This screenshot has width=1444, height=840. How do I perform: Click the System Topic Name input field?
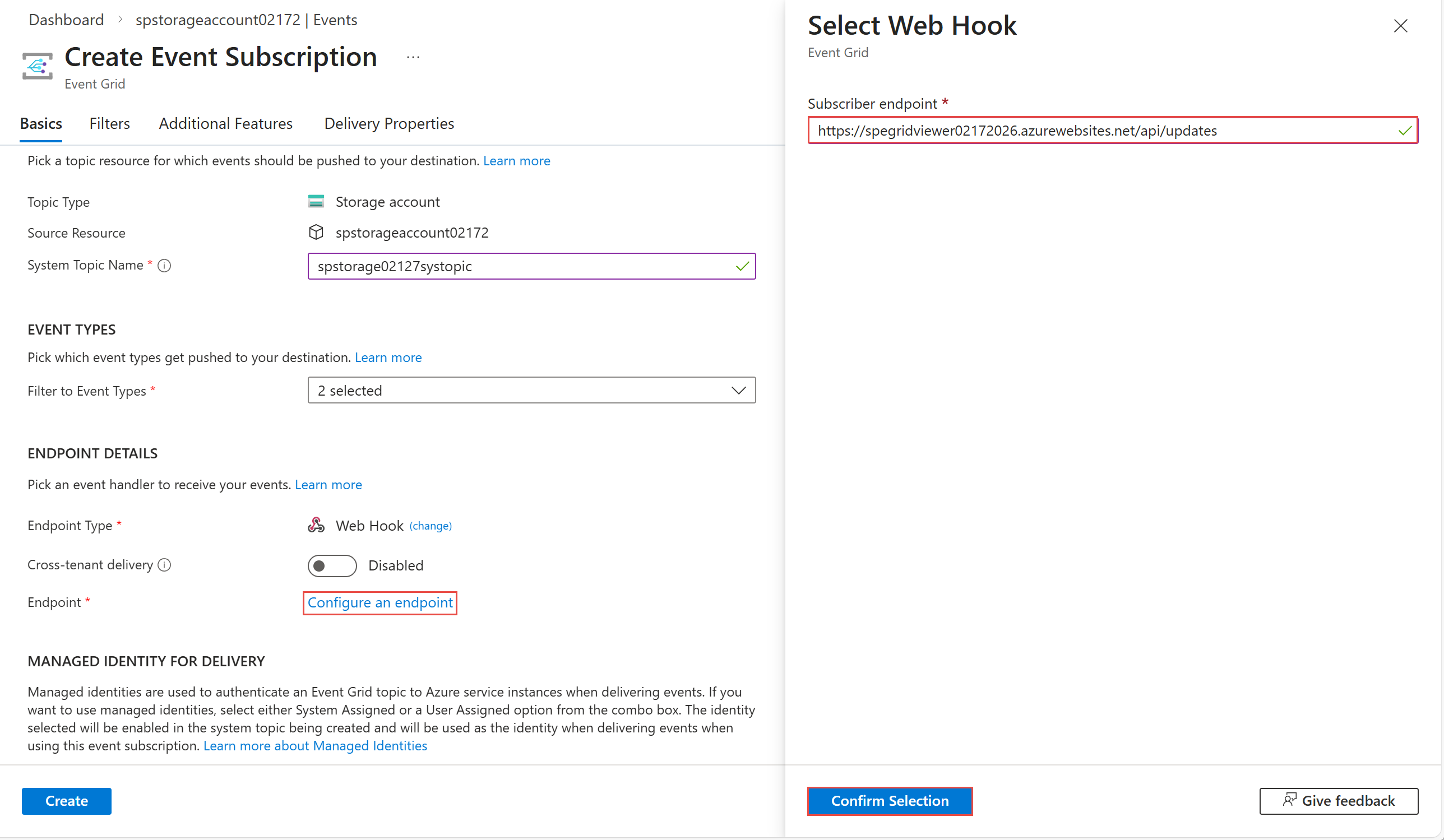pyautogui.click(x=531, y=266)
